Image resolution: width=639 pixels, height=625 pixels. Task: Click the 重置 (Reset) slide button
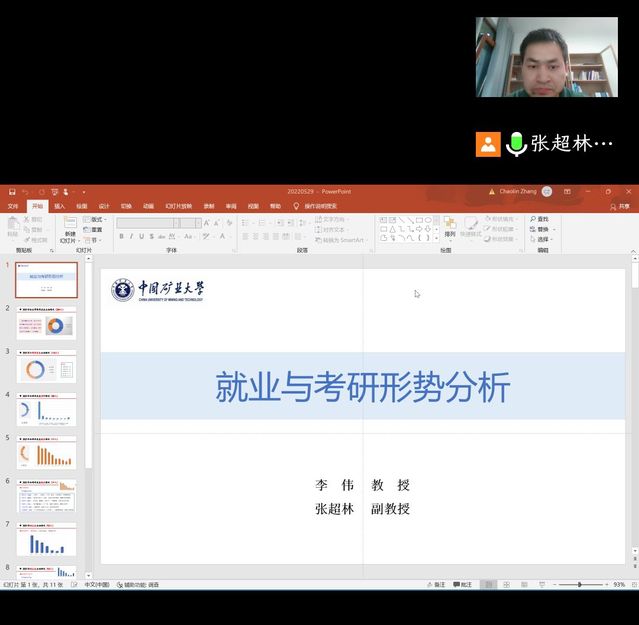point(94,229)
